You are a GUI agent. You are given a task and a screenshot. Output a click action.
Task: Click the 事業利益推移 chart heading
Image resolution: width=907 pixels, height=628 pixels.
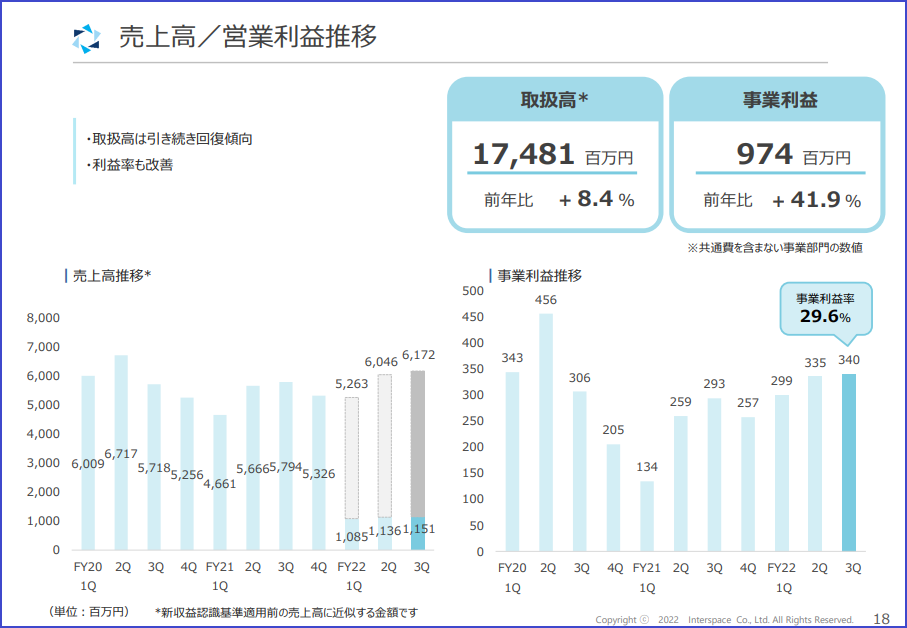[x=539, y=276]
